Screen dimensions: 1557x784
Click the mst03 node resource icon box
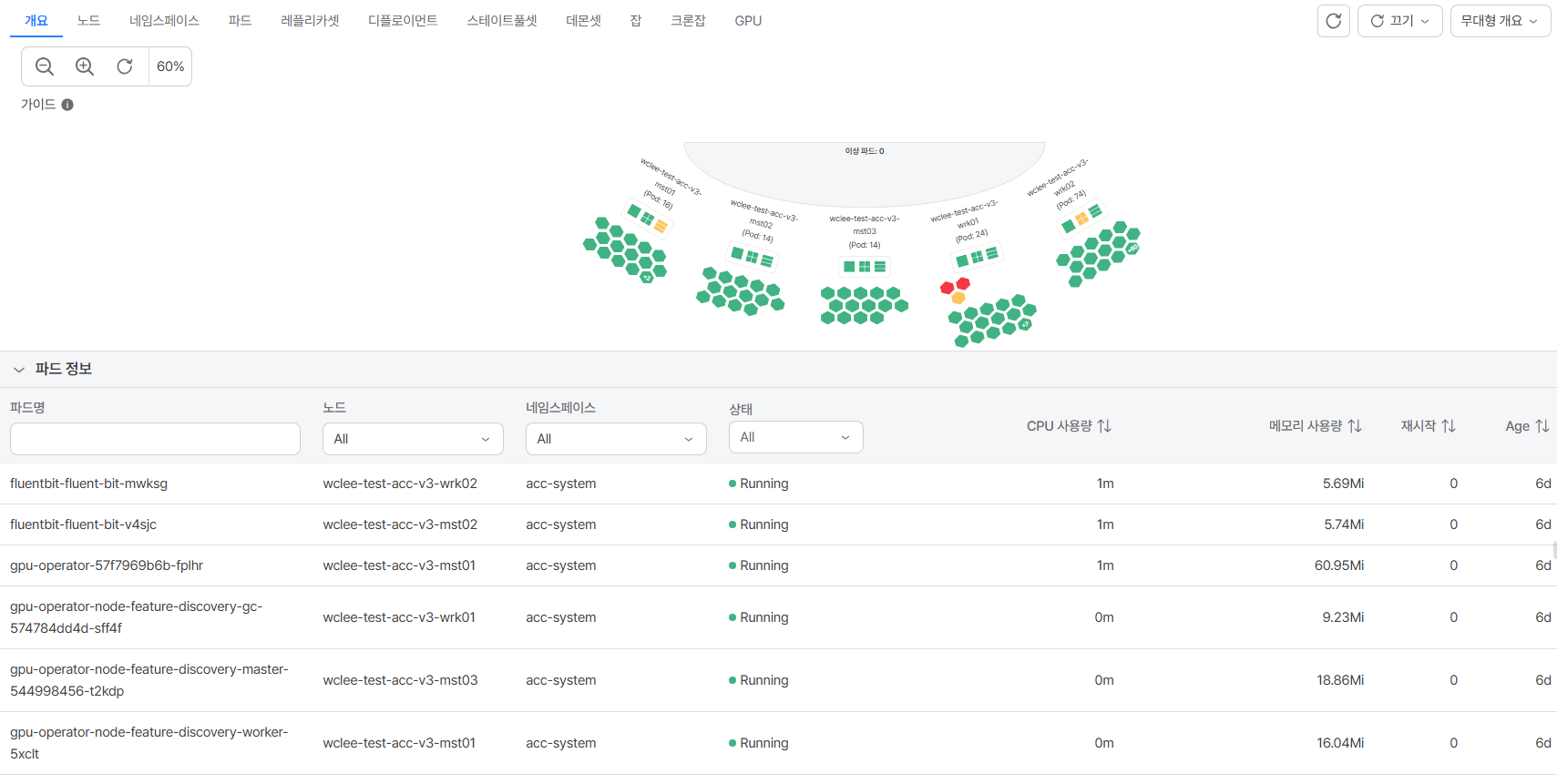click(865, 267)
